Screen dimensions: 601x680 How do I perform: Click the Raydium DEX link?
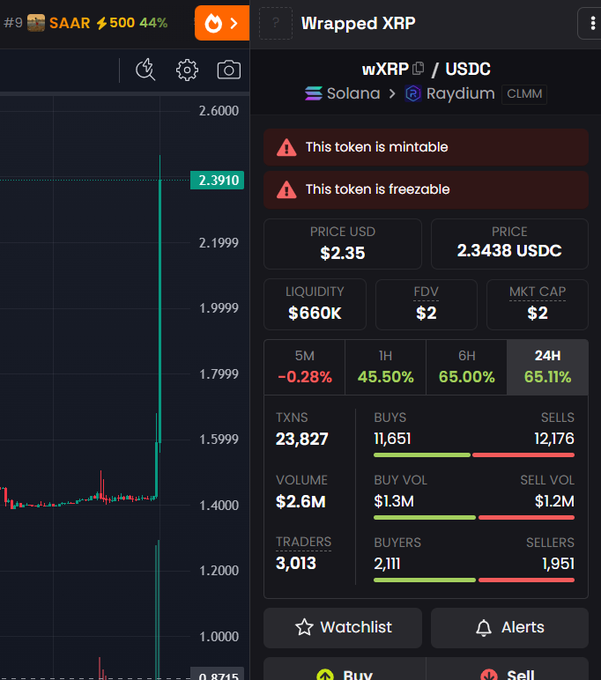coord(450,94)
